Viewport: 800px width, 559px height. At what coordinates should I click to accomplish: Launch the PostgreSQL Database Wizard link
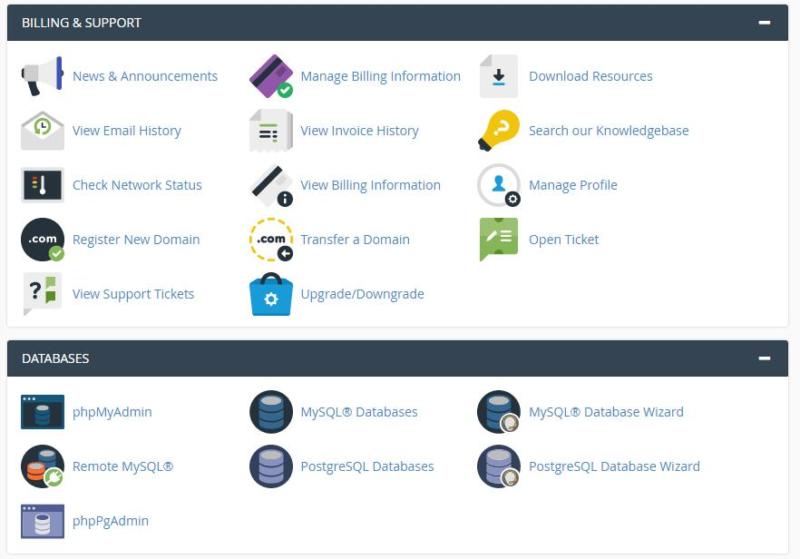tap(613, 466)
